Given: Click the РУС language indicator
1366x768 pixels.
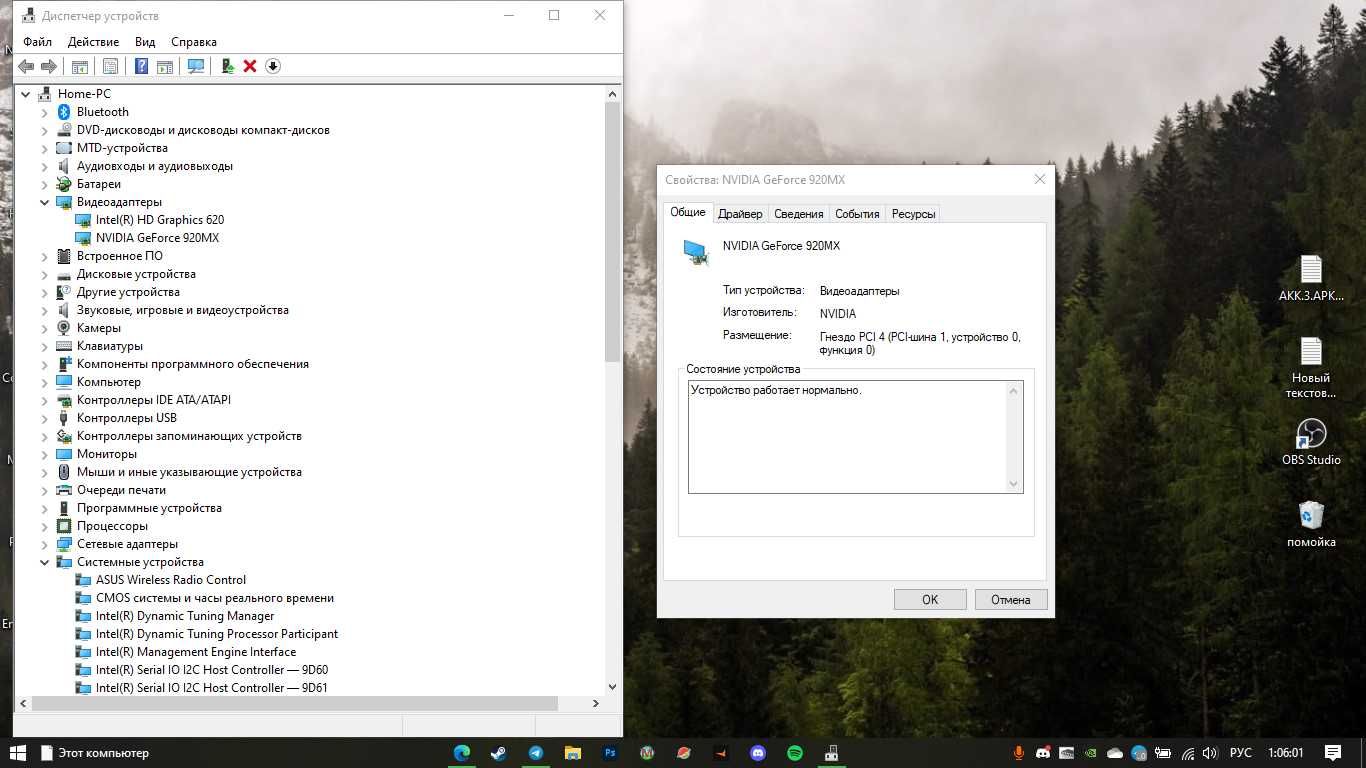Looking at the screenshot, I should [x=1241, y=753].
